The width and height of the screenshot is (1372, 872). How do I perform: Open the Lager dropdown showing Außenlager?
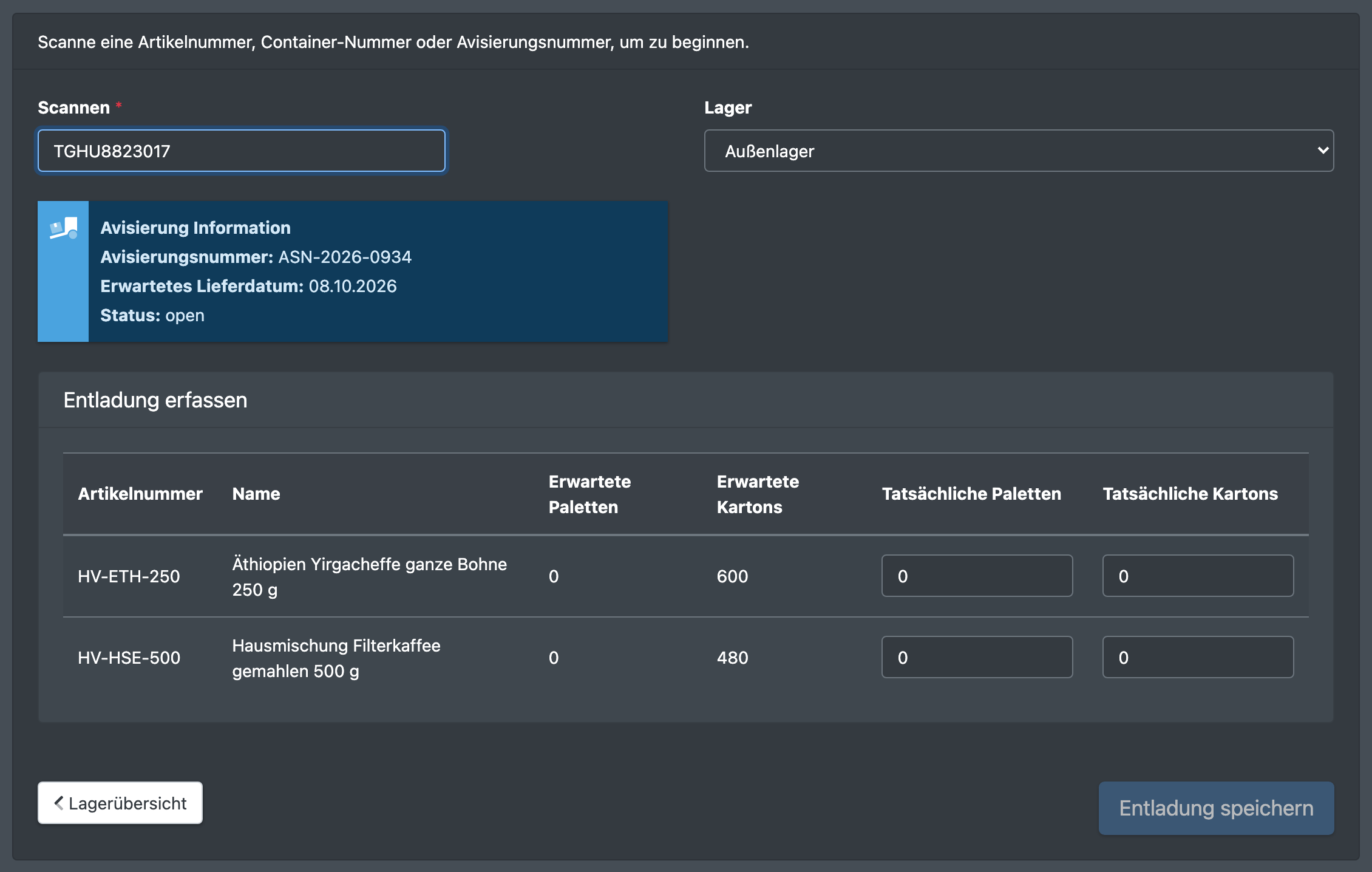pyautogui.click(x=1019, y=151)
